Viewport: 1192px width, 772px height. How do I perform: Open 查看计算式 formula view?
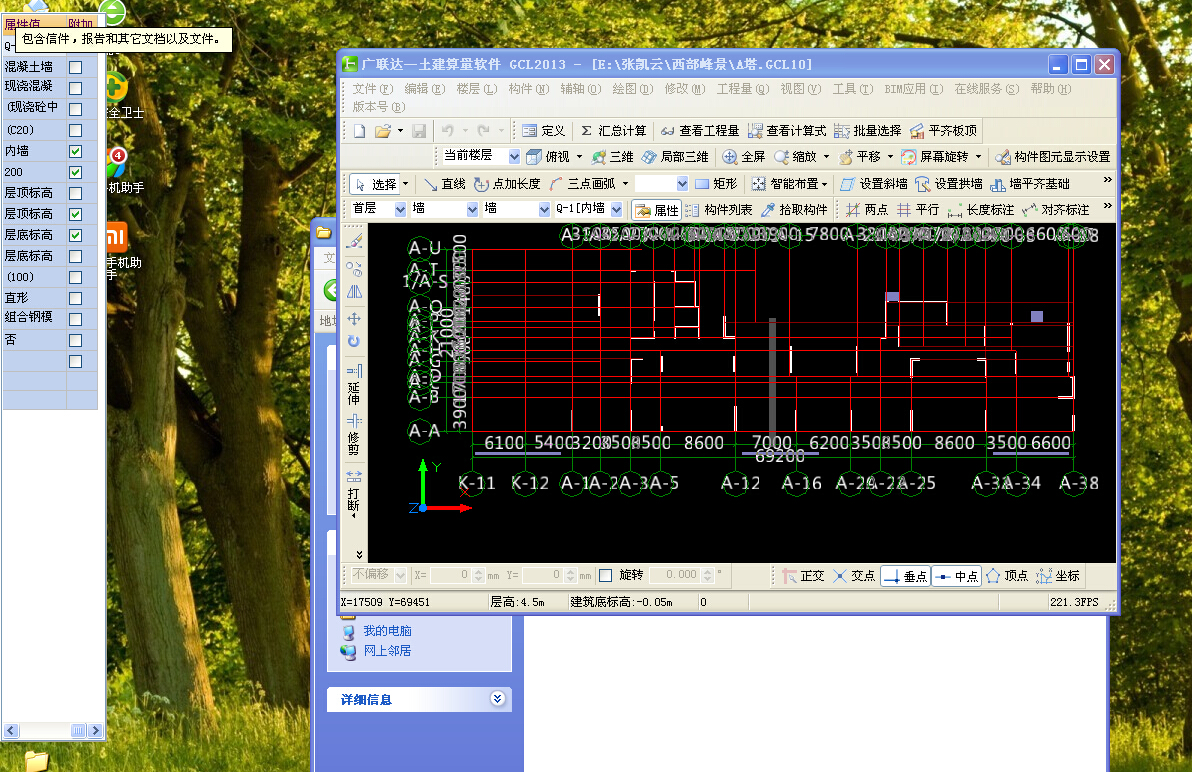click(787, 131)
